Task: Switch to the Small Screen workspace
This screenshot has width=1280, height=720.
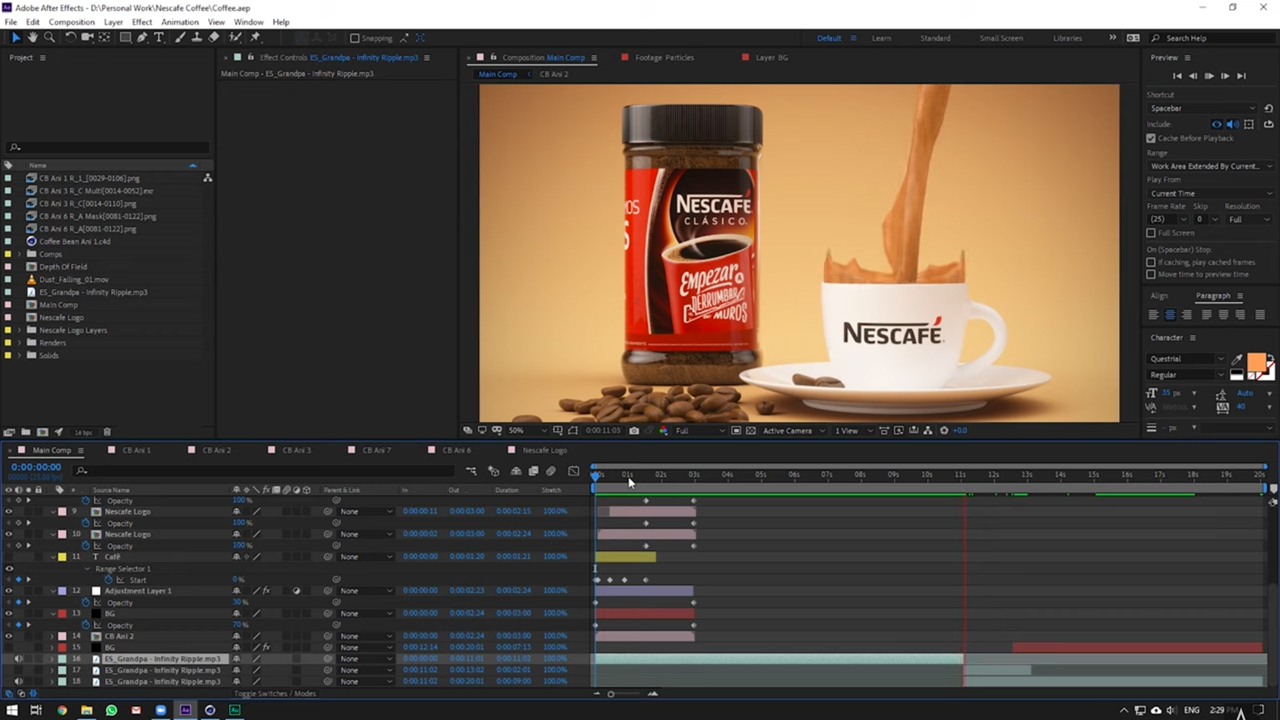Action: 1001,38
